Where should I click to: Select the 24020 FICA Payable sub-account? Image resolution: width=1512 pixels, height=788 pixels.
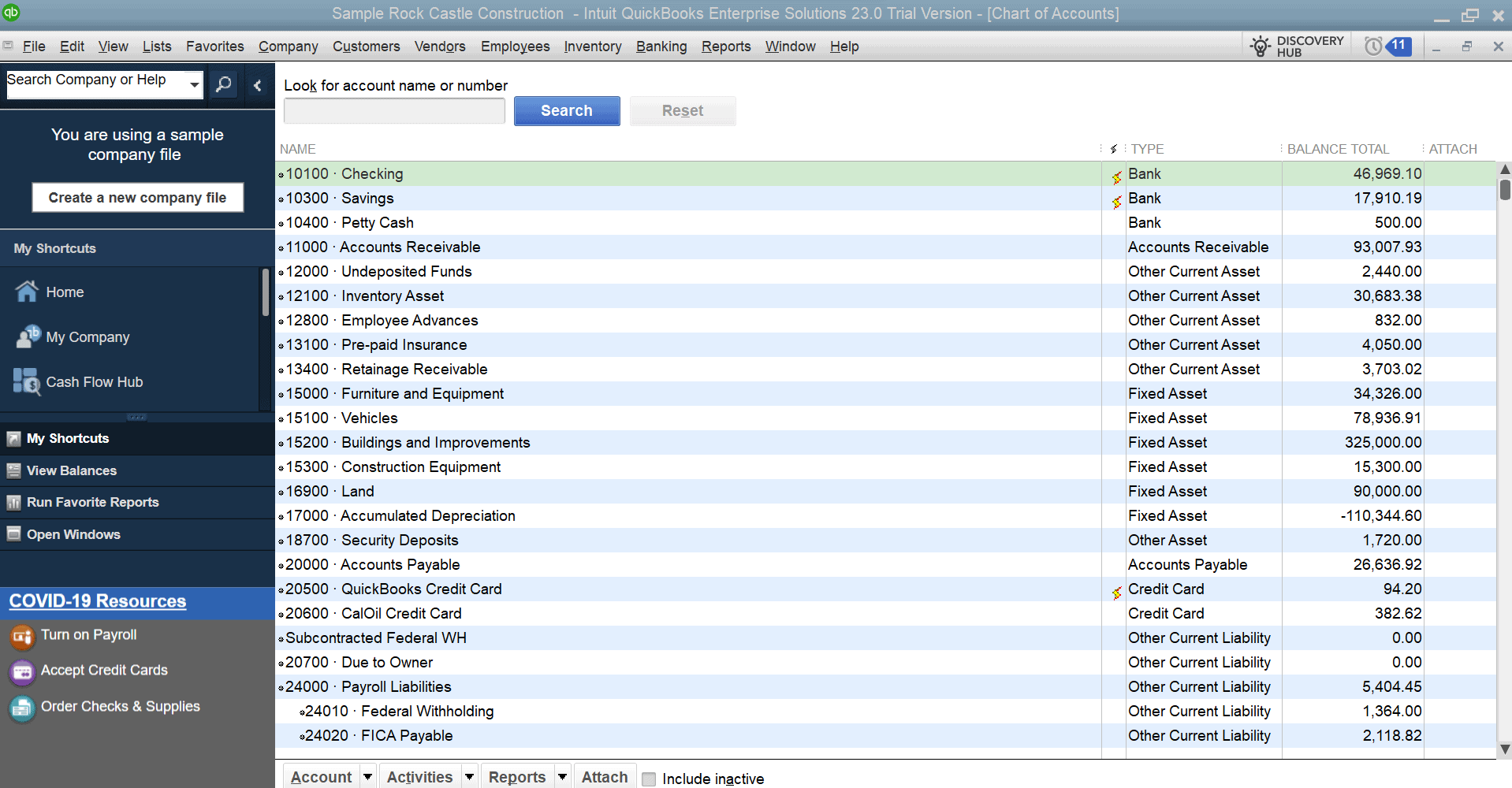885,736
